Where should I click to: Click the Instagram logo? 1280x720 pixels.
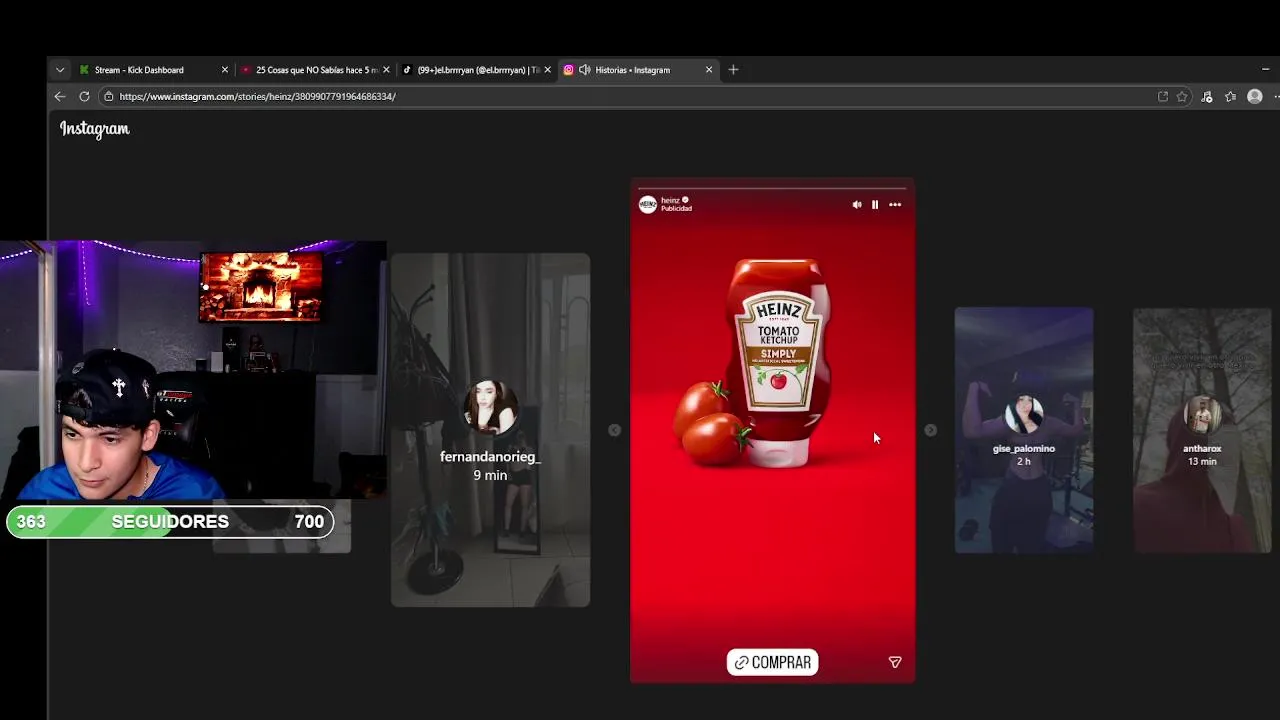click(95, 129)
